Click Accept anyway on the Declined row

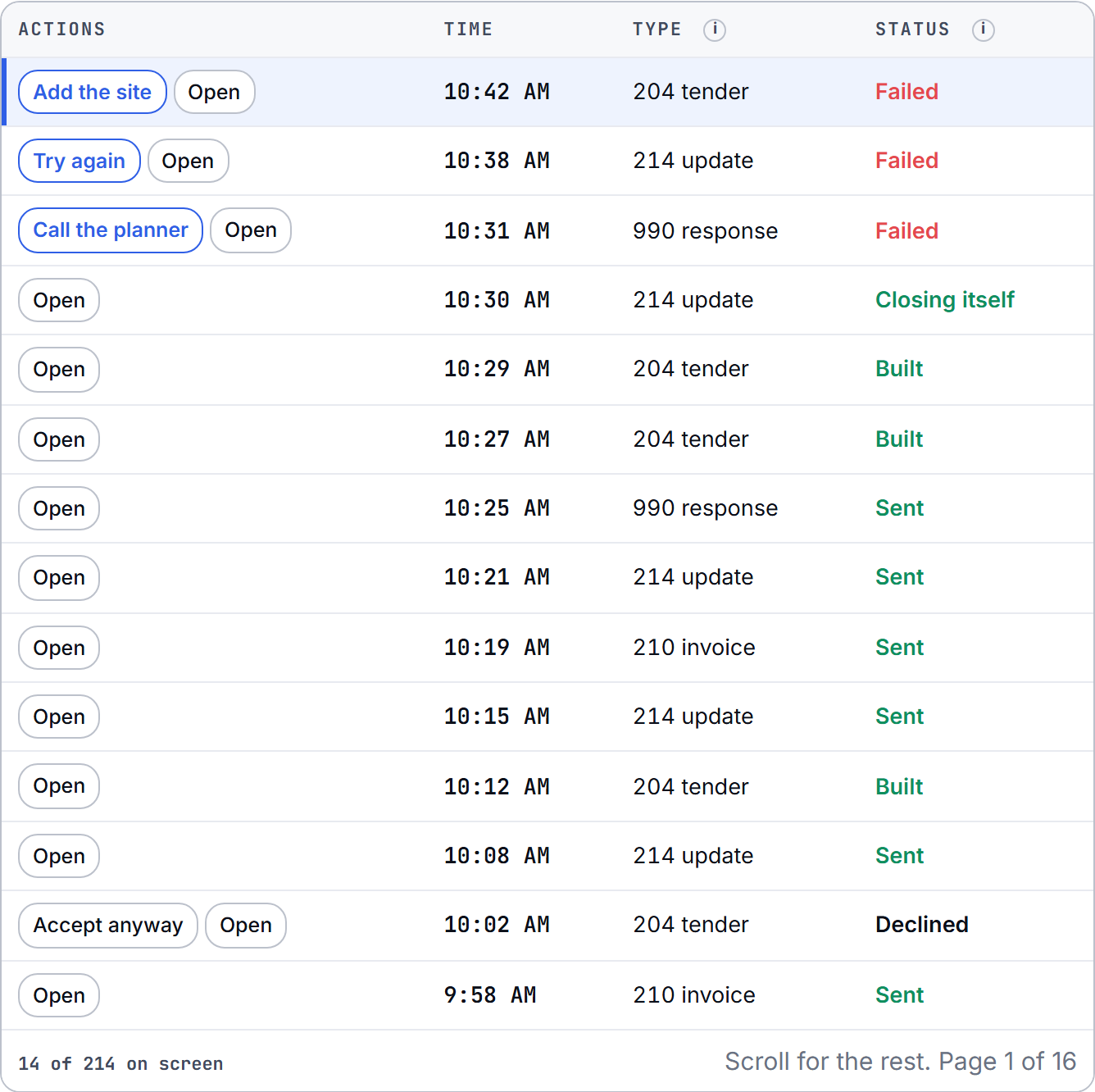pyautogui.click(x=108, y=926)
